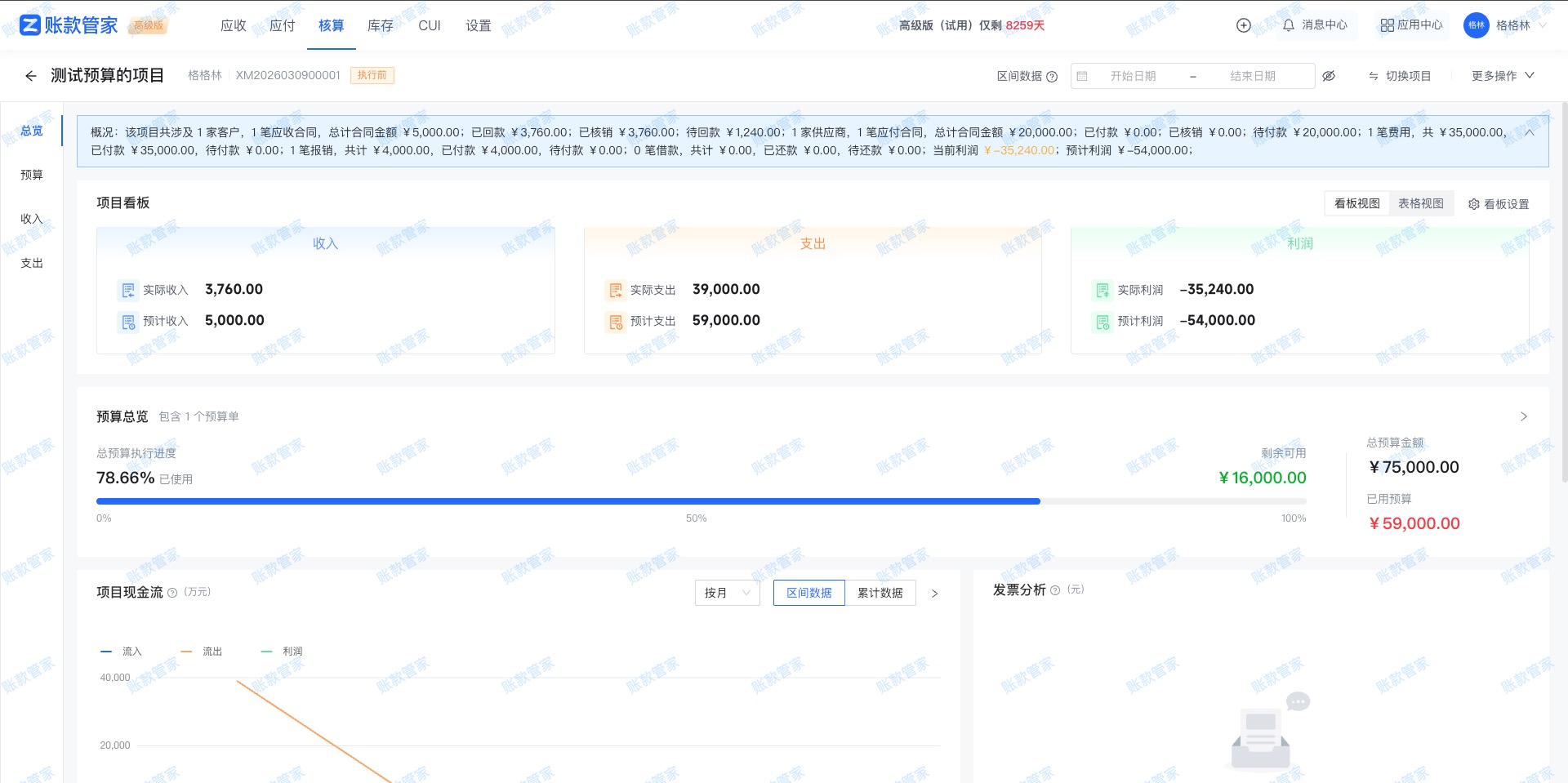Click the 开始日期 date input field
This screenshot has width=1568, height=783.
1133,76
